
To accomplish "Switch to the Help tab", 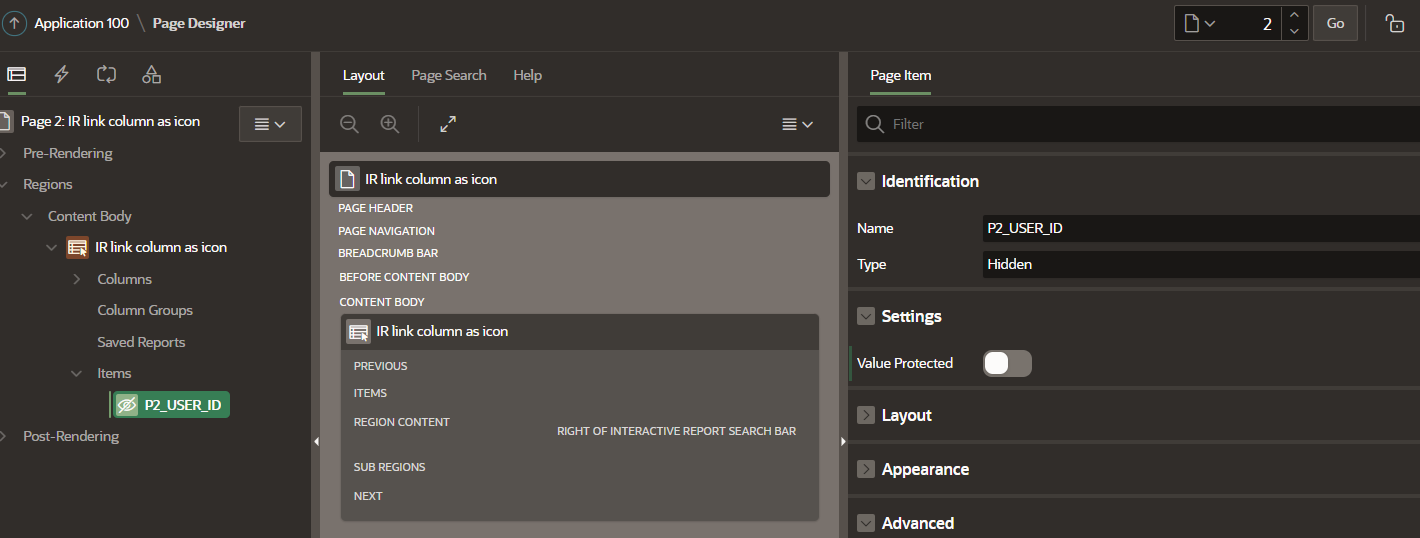I will pos(527,75).
